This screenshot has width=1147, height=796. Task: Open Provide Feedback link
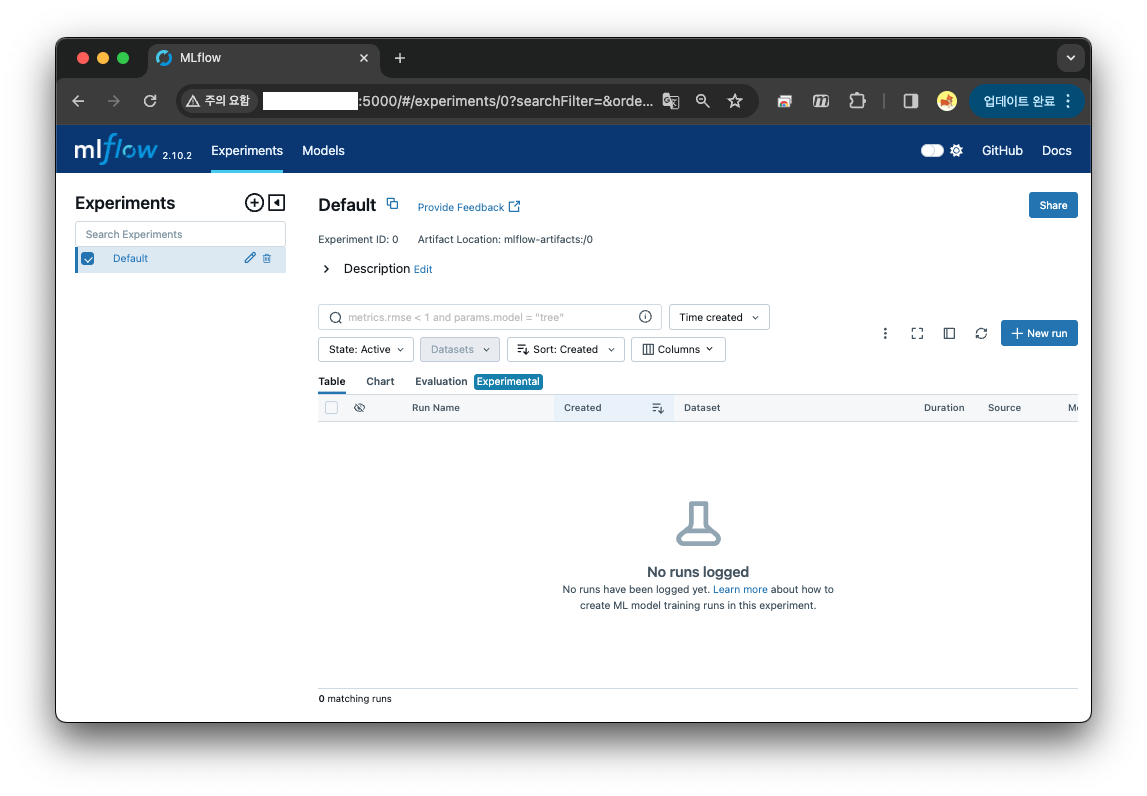coord(468,207)
